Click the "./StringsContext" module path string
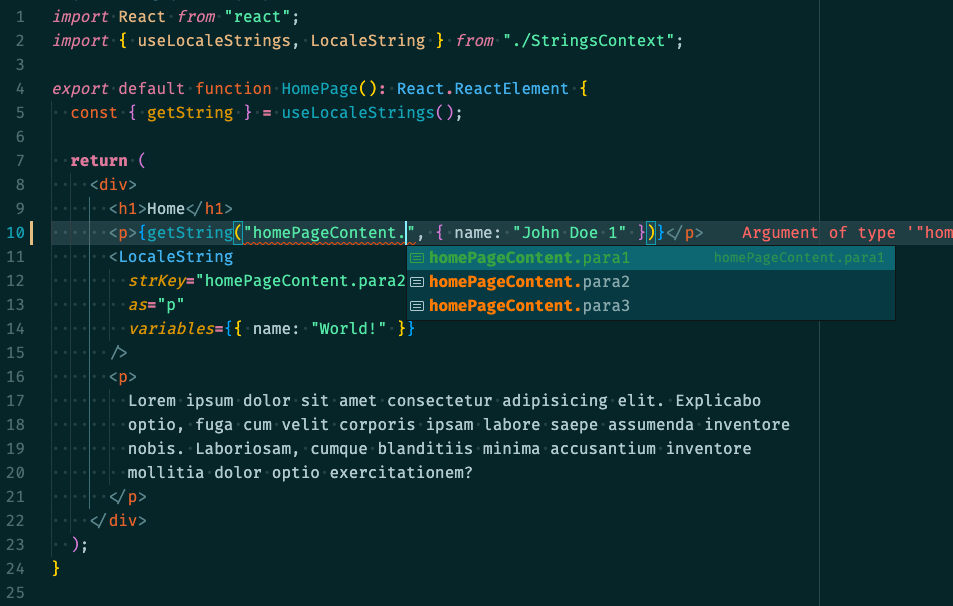Viewport: 953px width, 606px height. [589, 40]
